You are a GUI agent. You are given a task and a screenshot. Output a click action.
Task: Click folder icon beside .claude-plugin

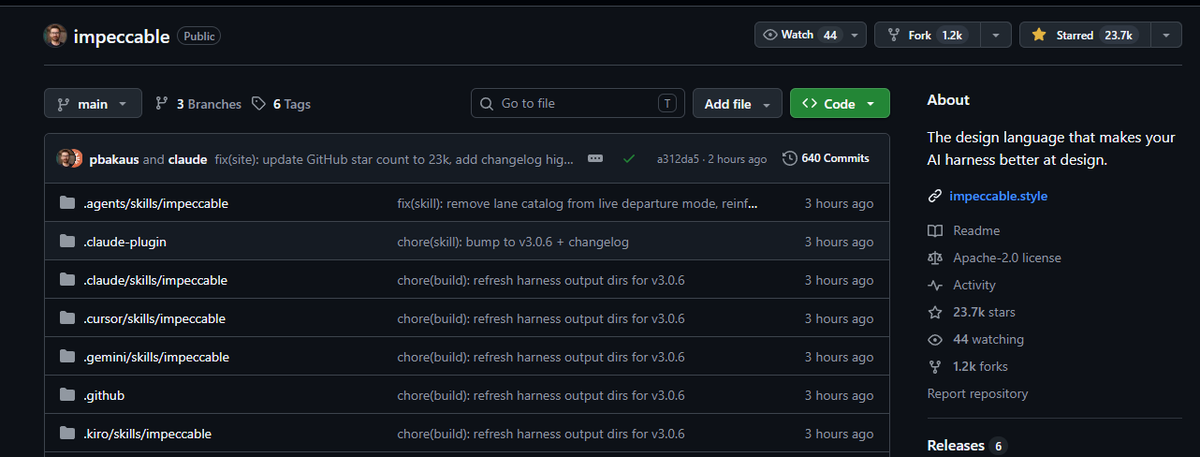pos(67,242)
